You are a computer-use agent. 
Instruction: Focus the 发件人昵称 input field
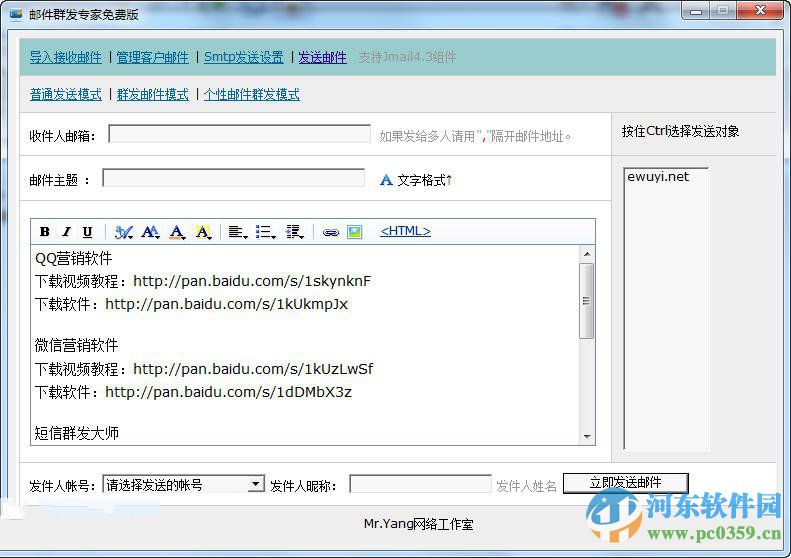click(x=420, y=483)
